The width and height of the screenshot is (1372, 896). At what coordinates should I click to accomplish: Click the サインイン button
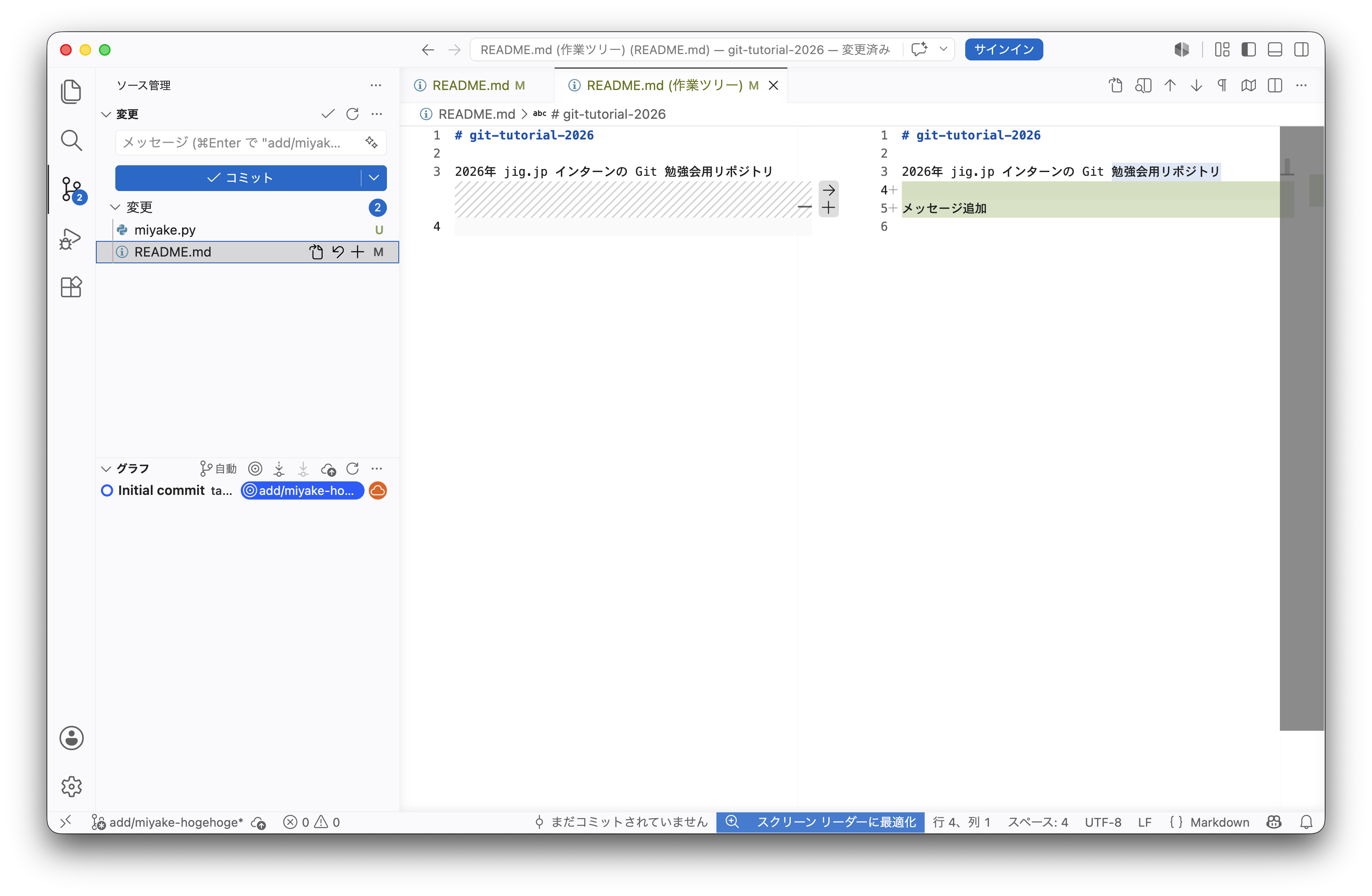coord(1004,49)
